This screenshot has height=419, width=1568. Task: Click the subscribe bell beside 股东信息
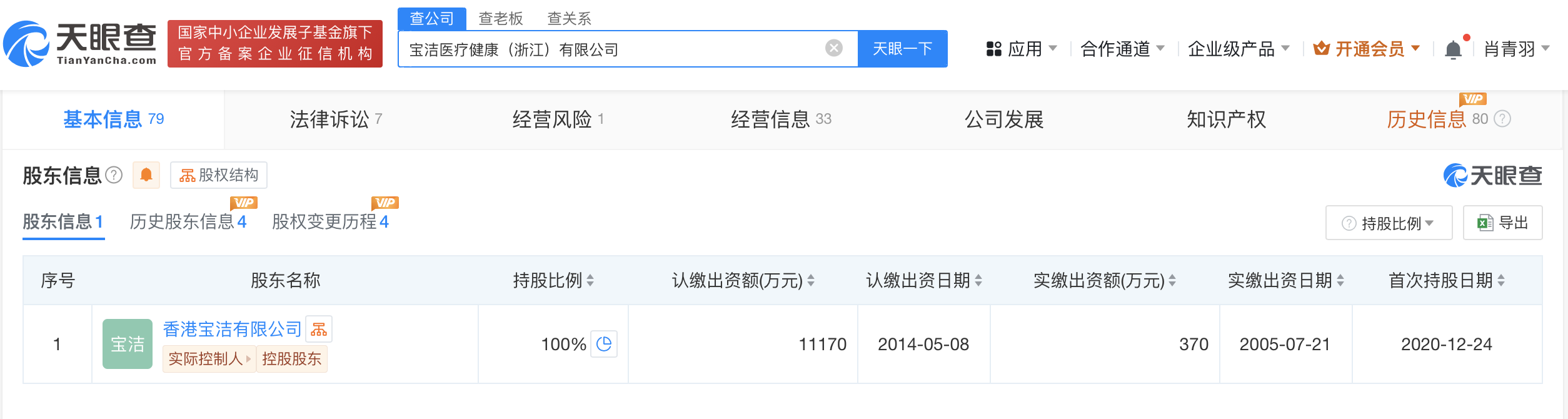pos(148,175)
